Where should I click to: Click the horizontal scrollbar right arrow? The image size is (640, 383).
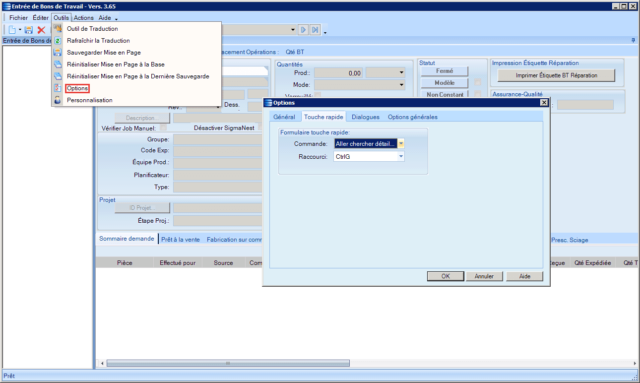tap(635, 363)
